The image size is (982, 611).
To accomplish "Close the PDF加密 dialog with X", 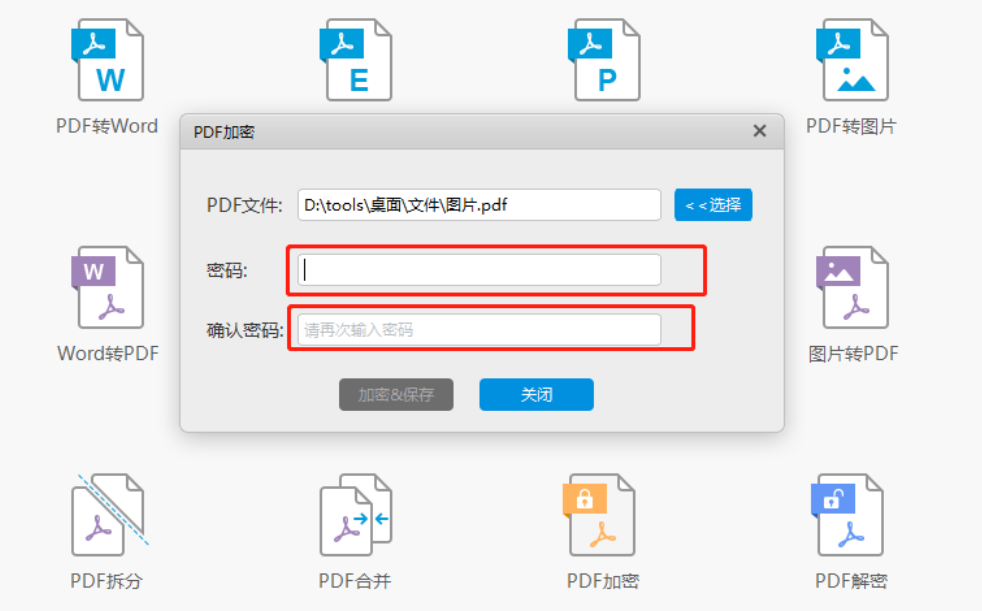I will tap(760, 131).
